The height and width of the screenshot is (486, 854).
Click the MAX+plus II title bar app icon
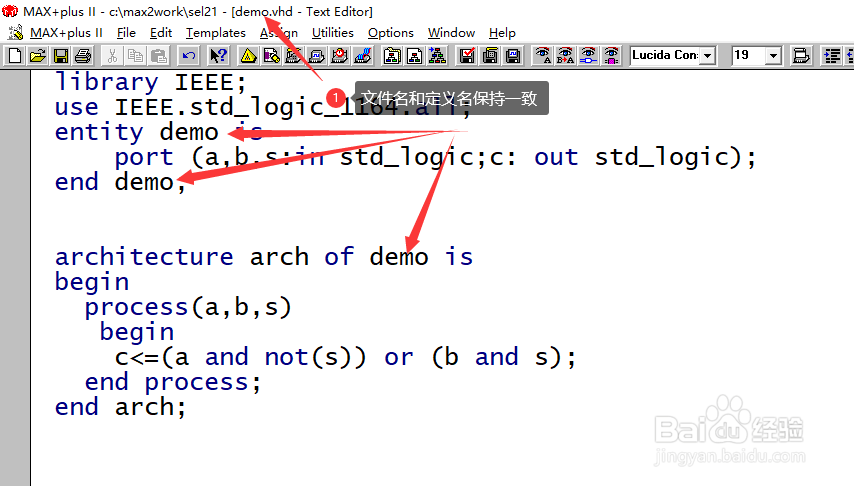click(10, 11)
